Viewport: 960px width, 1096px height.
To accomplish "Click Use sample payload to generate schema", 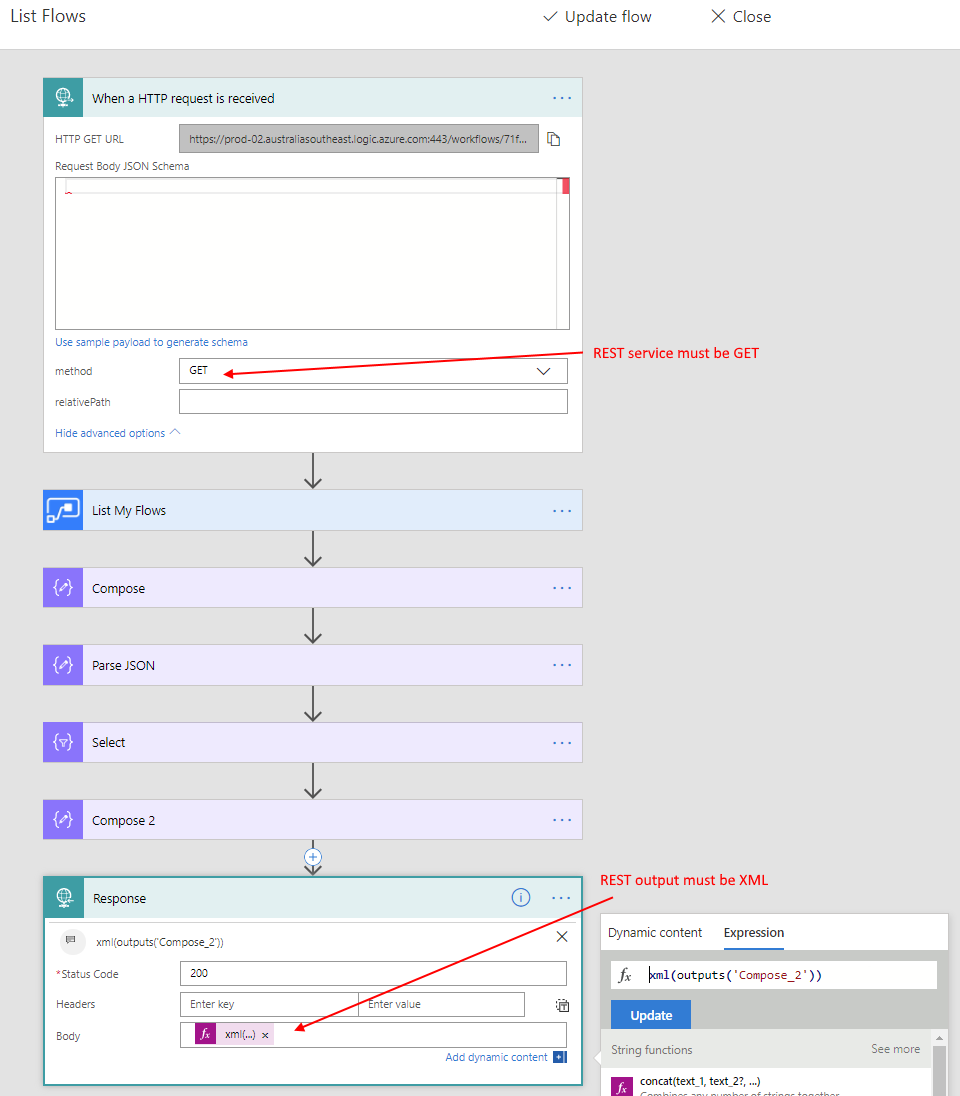I will point(151,342).
